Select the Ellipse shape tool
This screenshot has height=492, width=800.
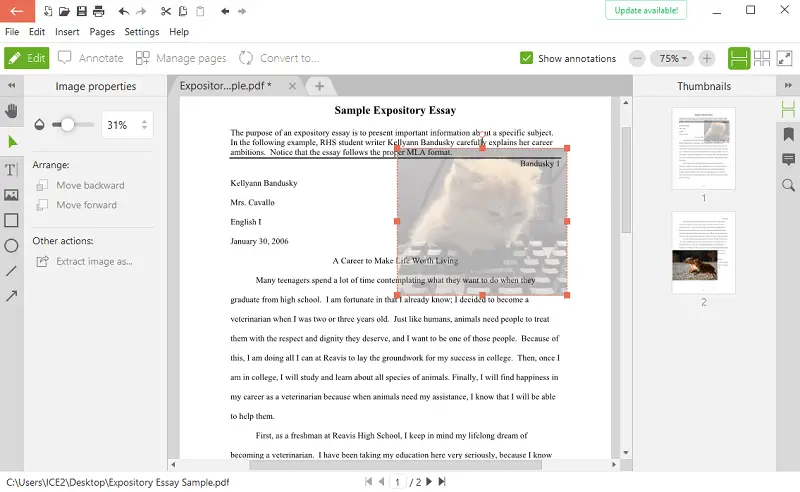11,246
